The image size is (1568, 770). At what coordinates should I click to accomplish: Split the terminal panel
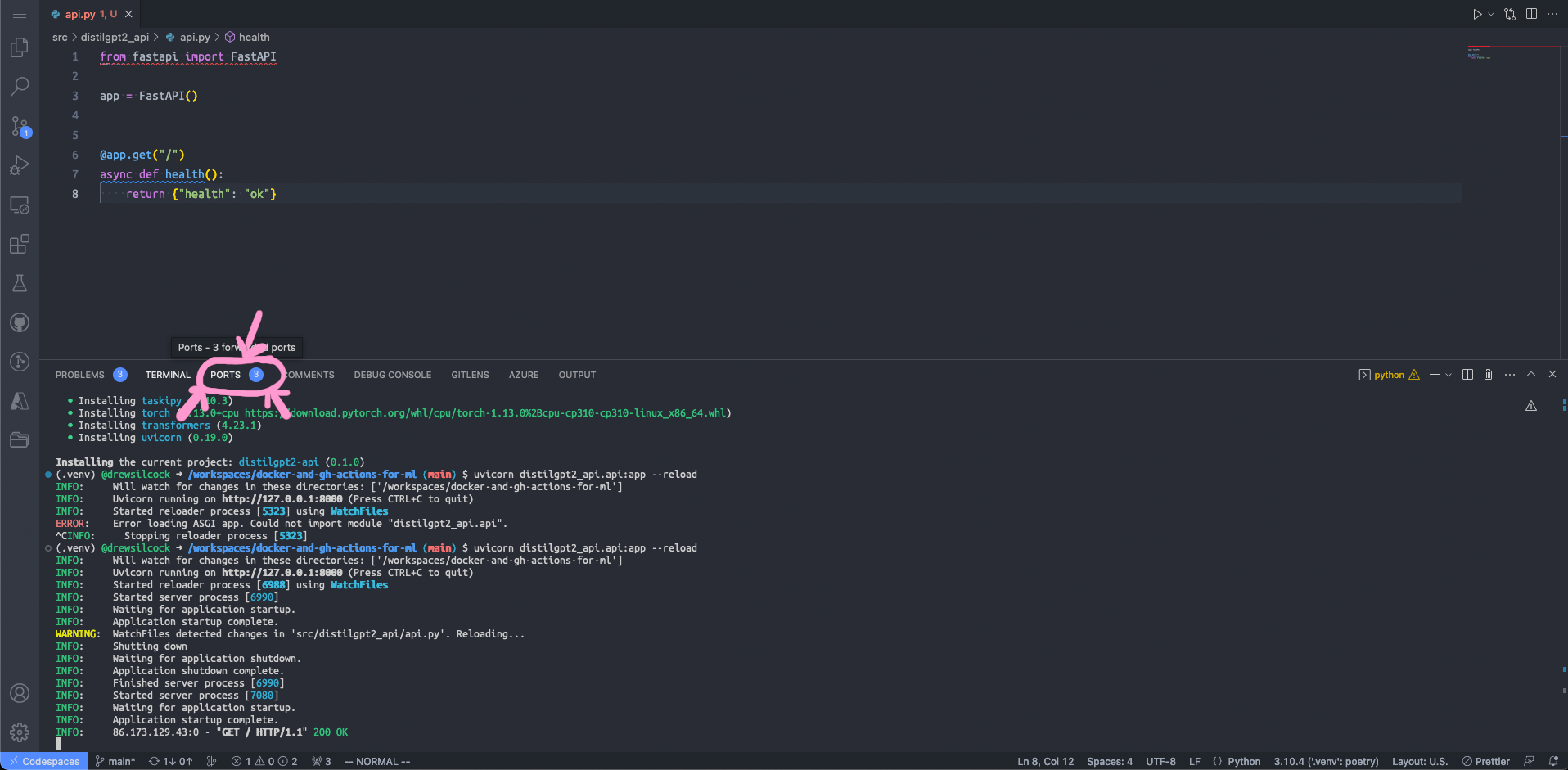(x=1467, y=374)
